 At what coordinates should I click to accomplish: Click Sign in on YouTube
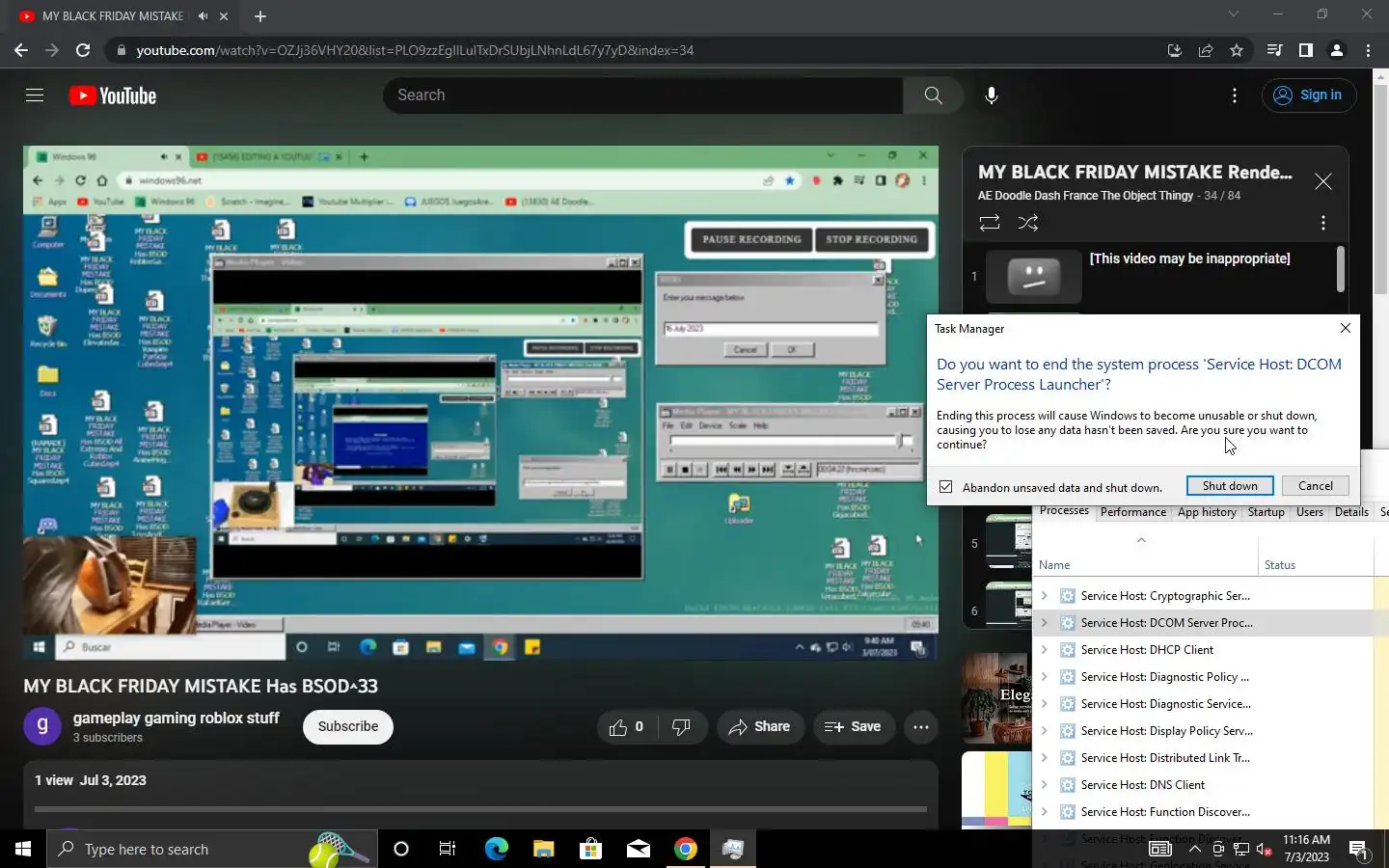(x=1309, y=95)
